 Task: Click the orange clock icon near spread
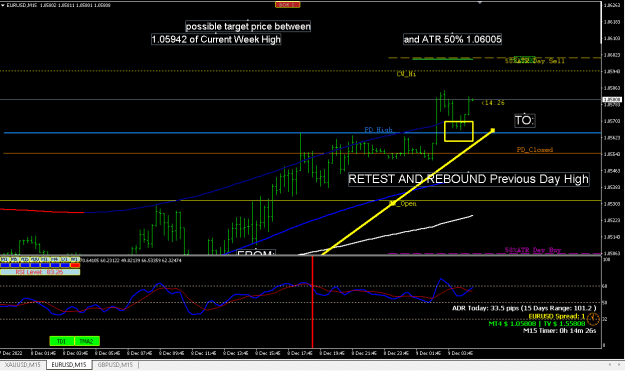coord(593,319)
